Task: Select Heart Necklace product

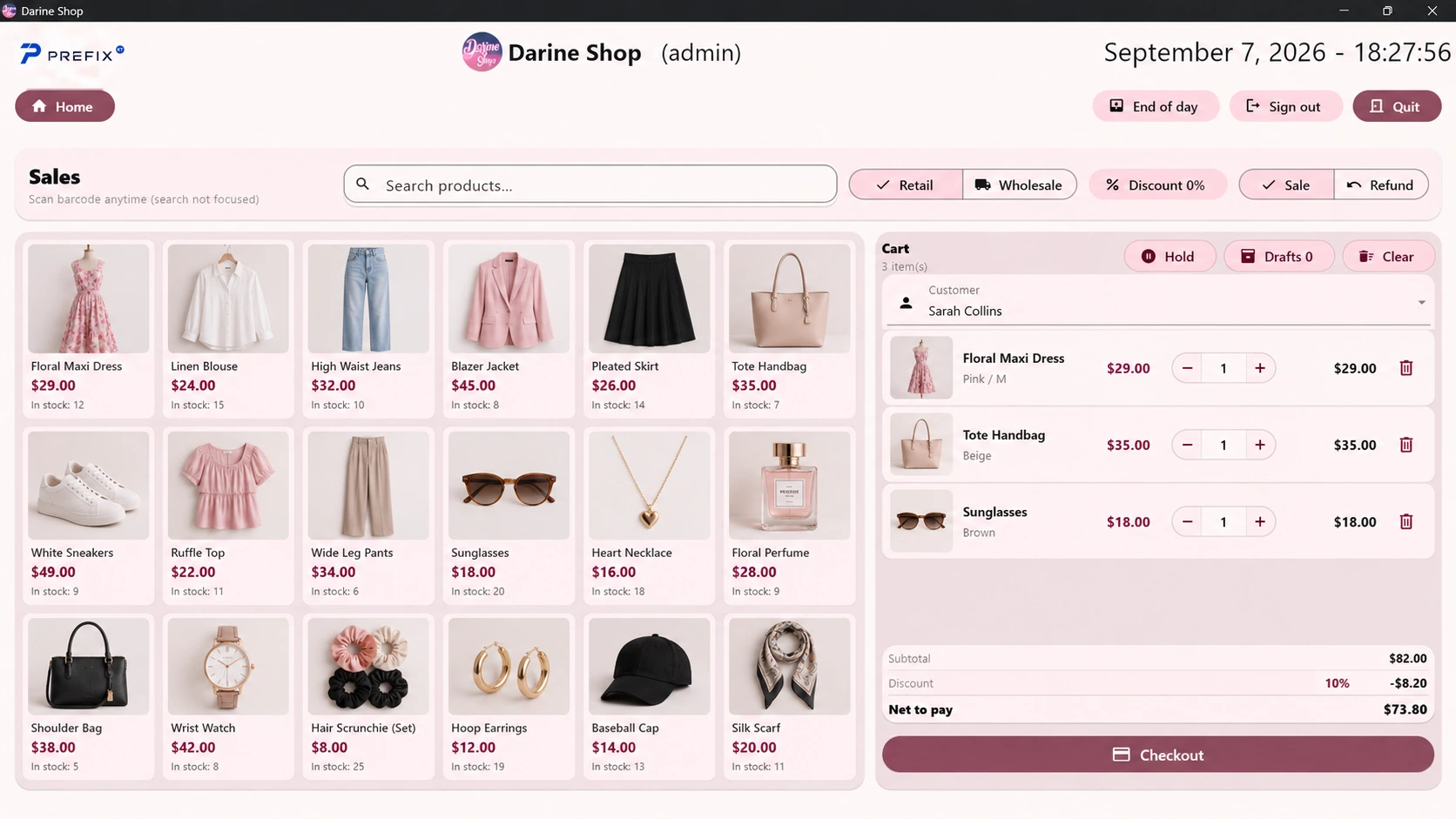Action: coord(649,515)
